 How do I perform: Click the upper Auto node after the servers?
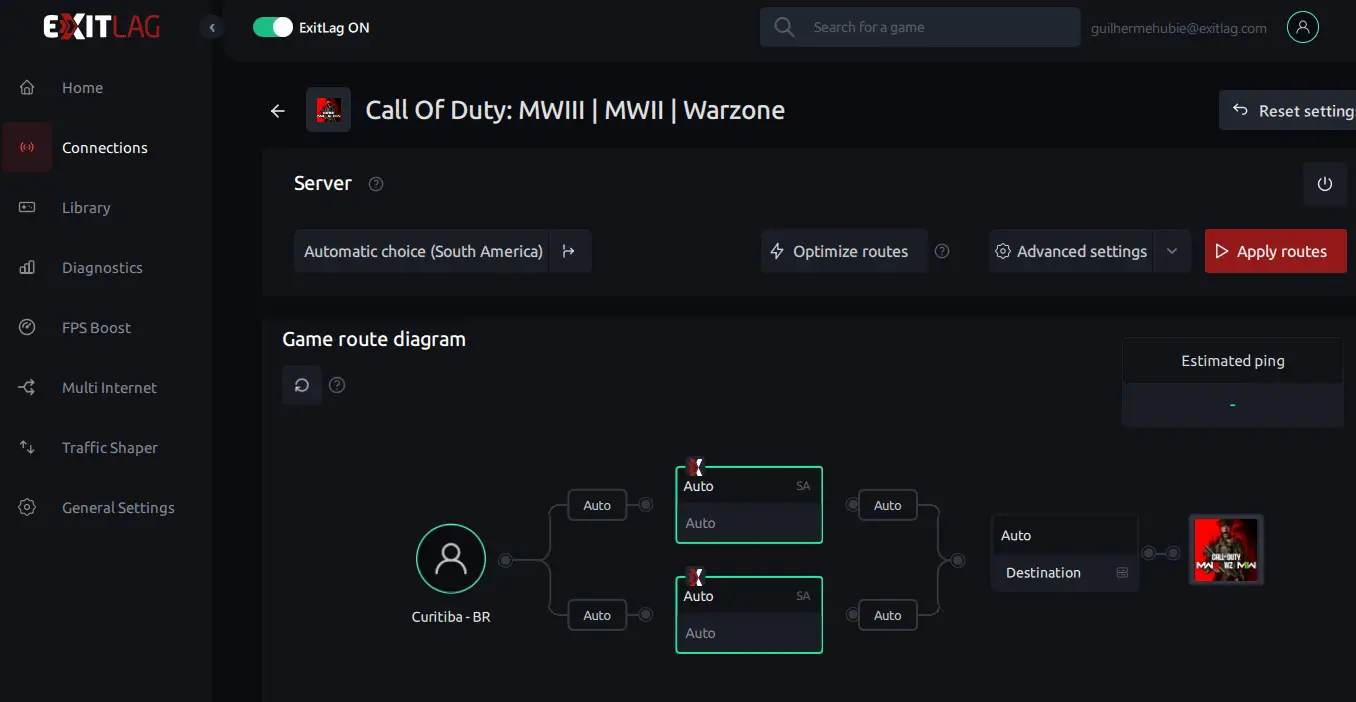[888, 505]
